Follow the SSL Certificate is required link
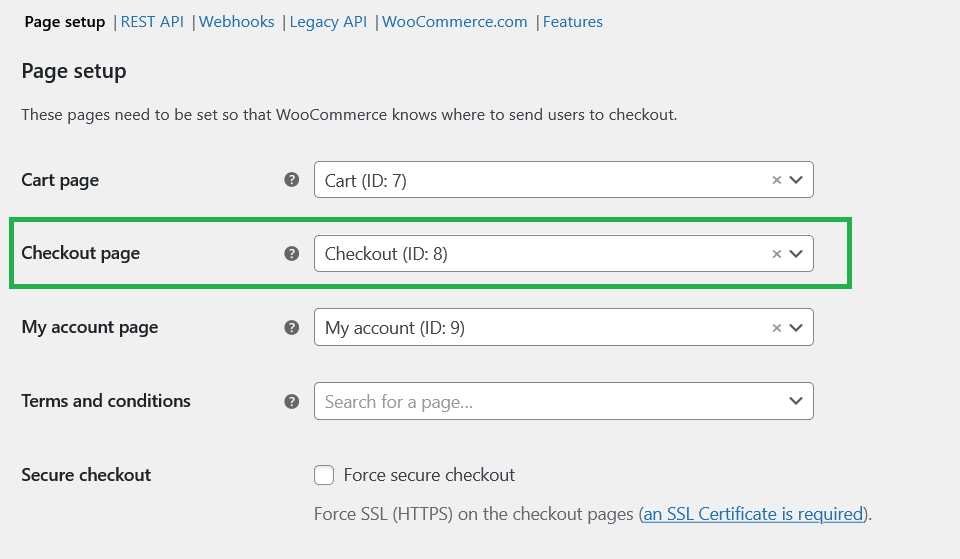 (753, 514)
